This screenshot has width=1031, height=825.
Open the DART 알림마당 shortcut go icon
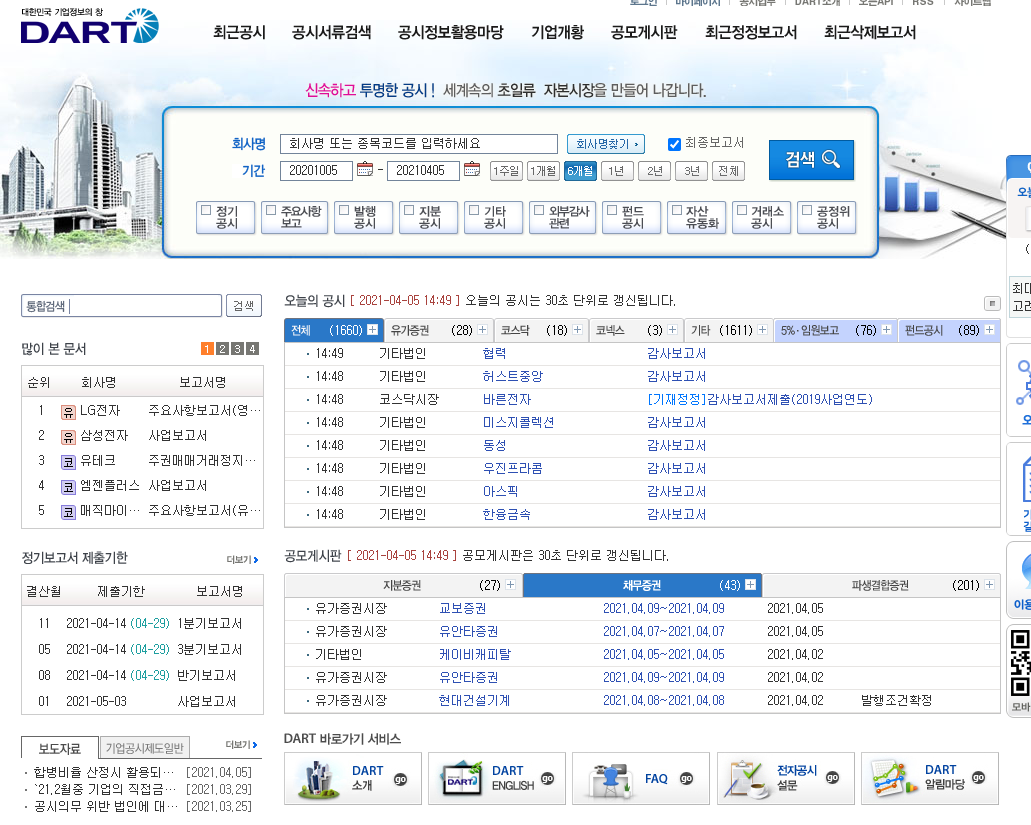click(978, 777)
